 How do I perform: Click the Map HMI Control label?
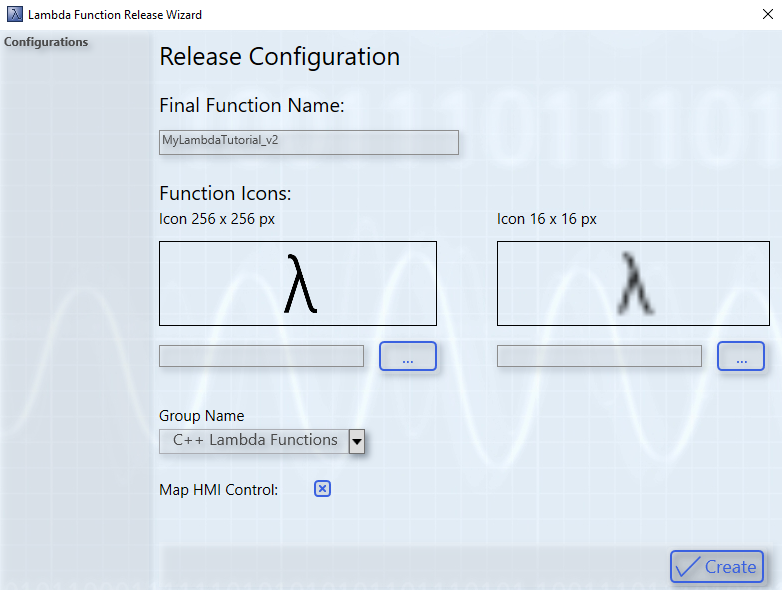tap(218, 490)
